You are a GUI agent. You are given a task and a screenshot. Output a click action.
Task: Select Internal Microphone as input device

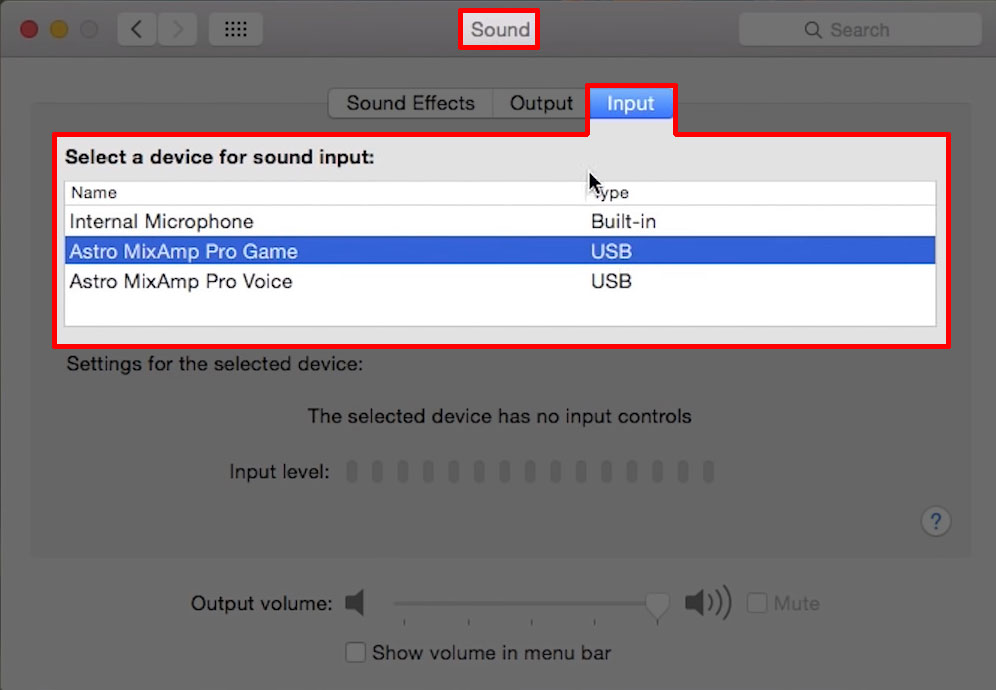tap(300, 221)
